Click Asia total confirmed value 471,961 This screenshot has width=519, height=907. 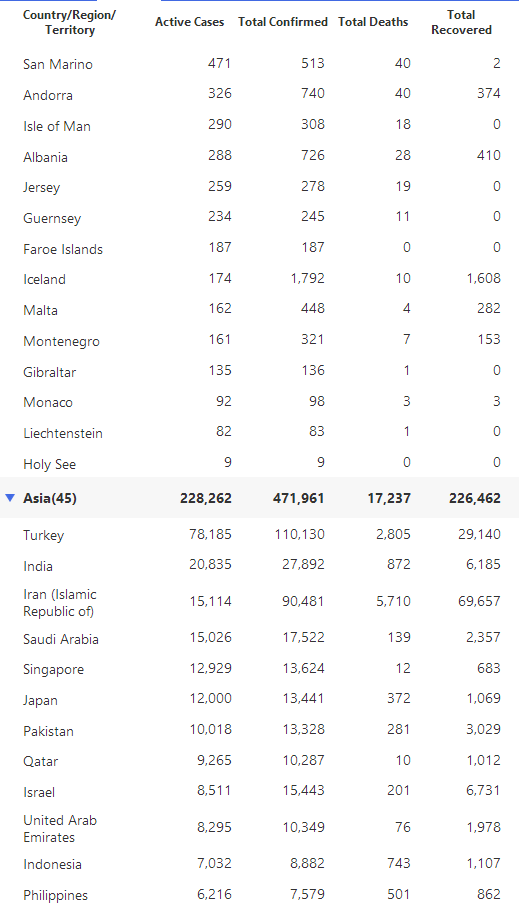point(299,498)
